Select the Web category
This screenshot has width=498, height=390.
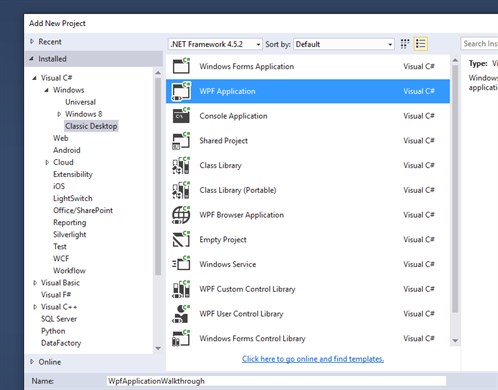tap(60, 138)
